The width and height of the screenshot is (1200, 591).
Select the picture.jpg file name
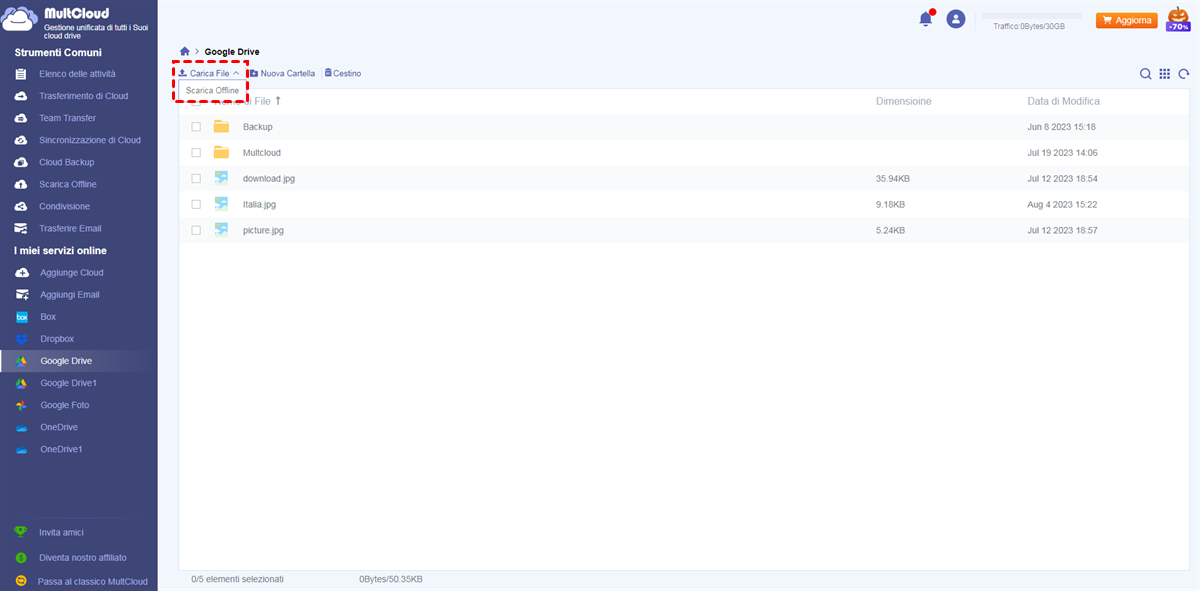click(x=263, y=230)
